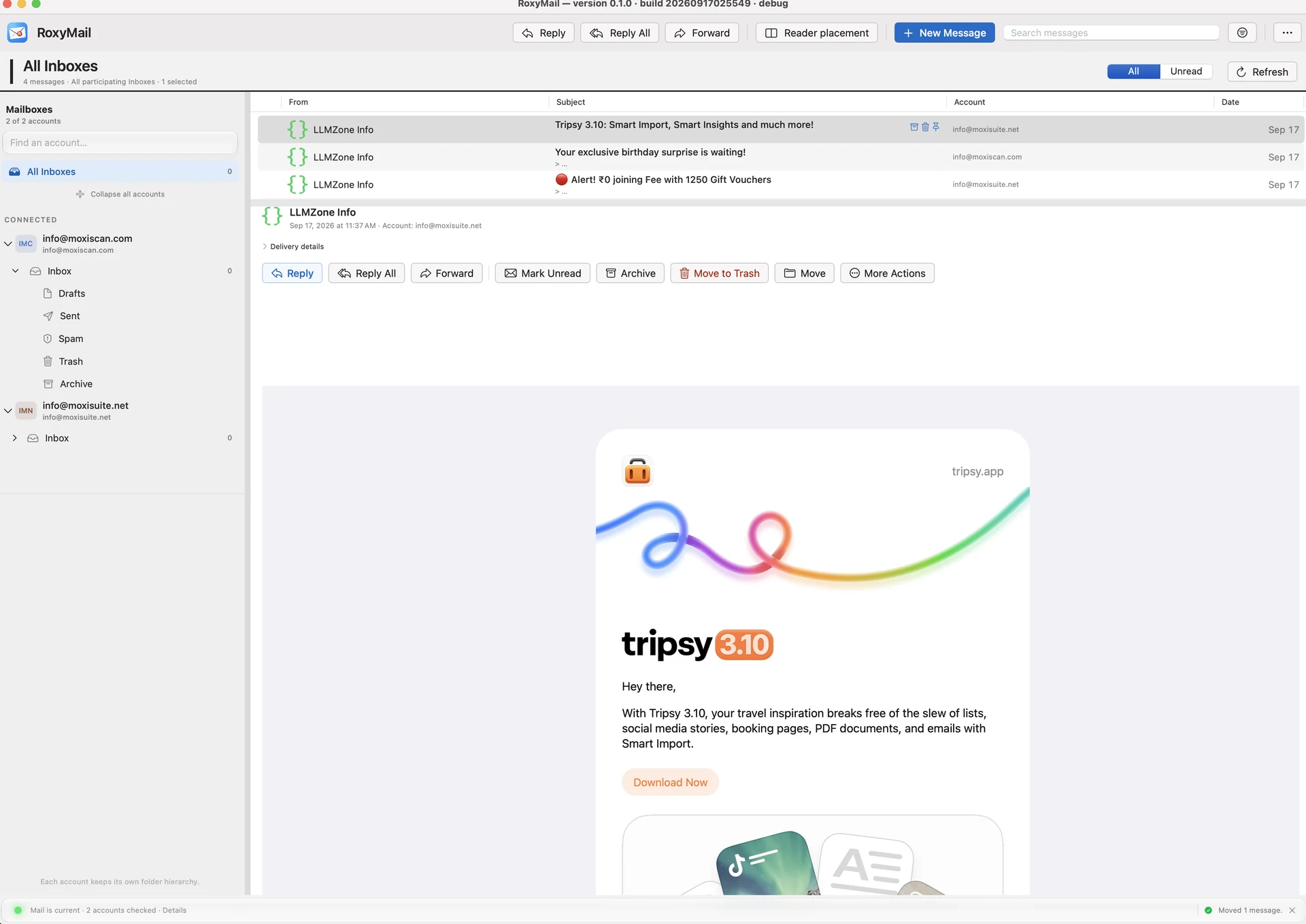The width and height of the screenshot is (1306, 924).
Task: Click Forward in the top toolbar
Action: 702,33
